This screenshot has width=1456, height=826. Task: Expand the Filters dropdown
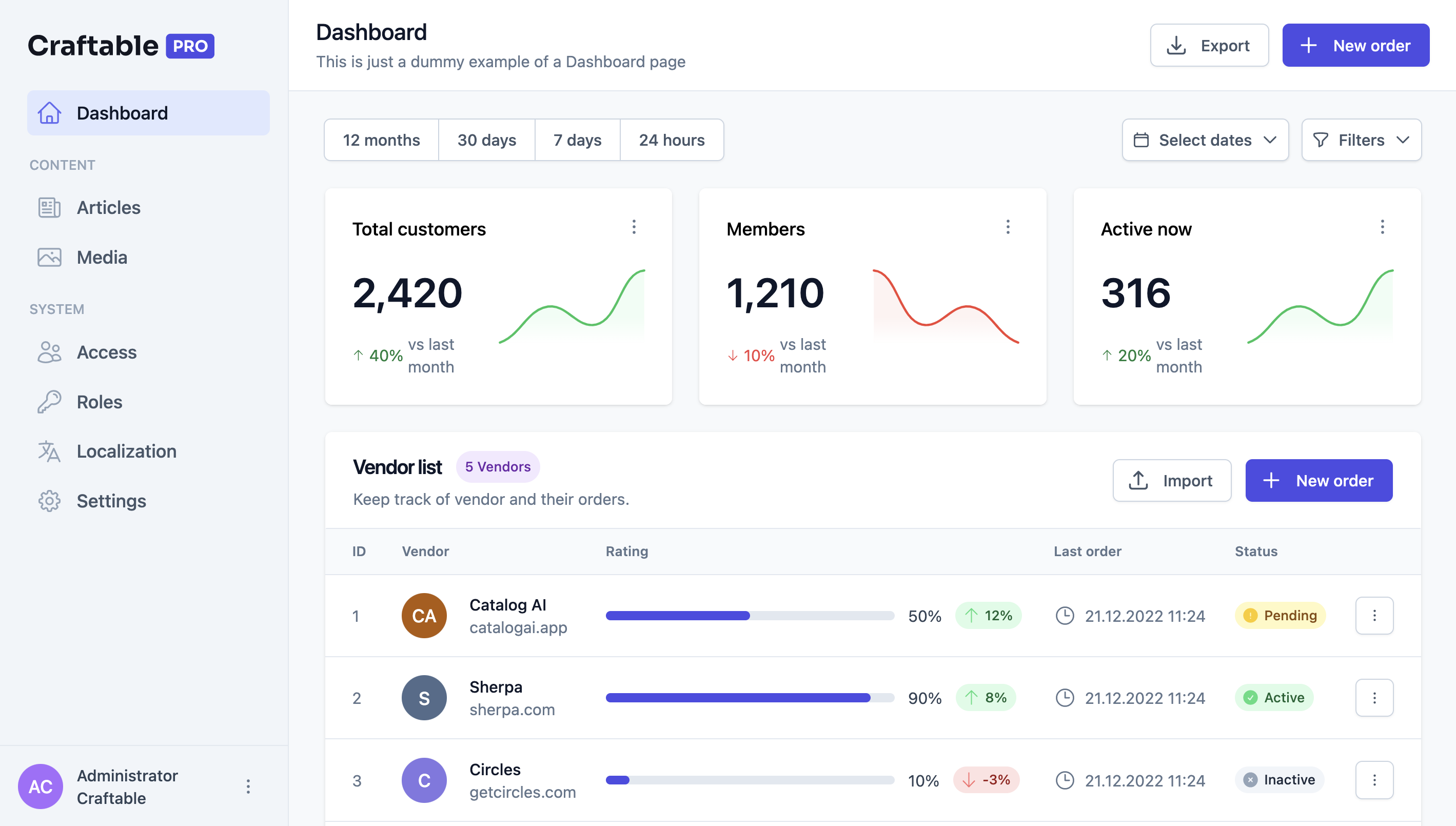pos(1361,140)
